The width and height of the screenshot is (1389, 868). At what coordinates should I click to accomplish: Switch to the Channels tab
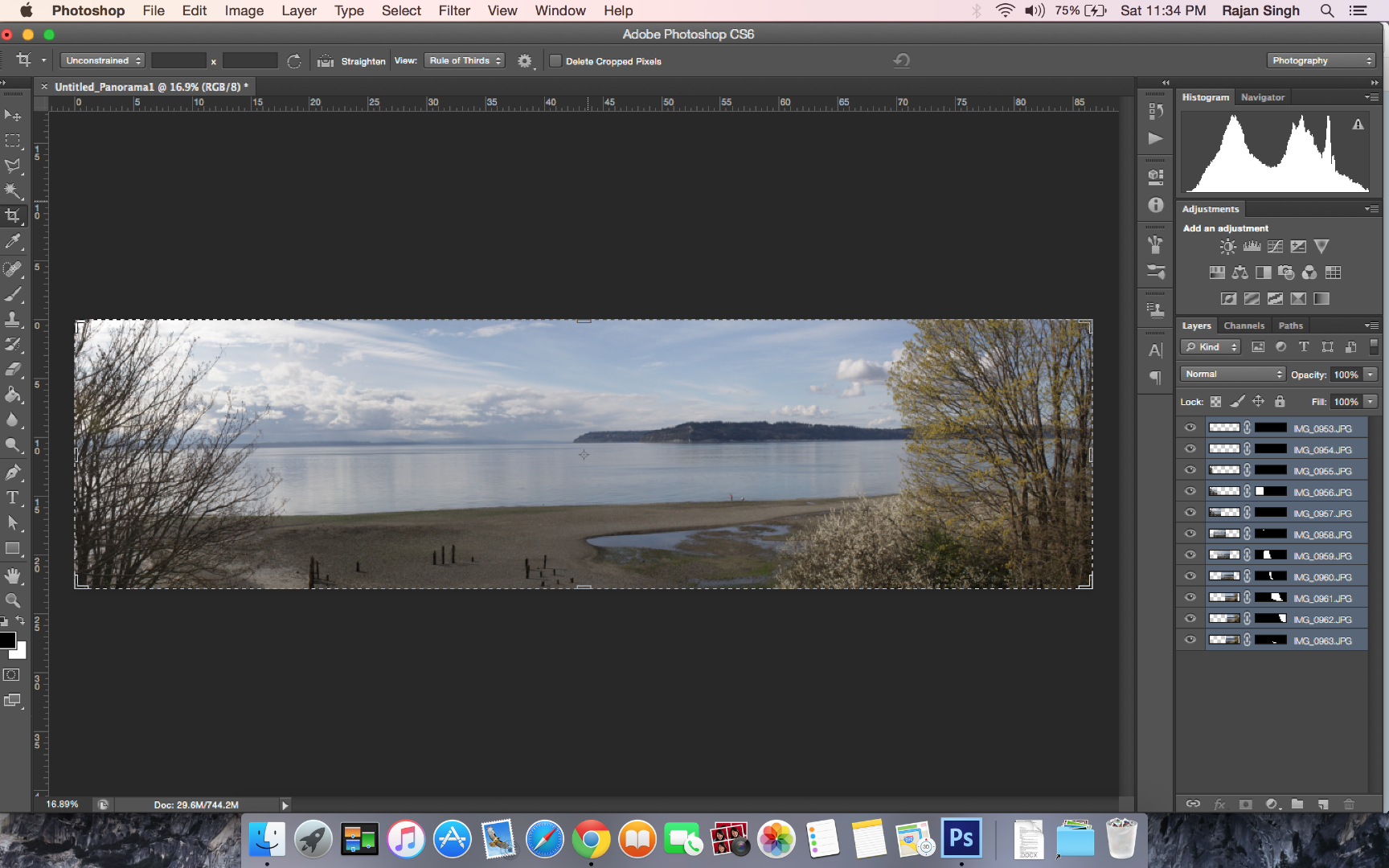1244,325
